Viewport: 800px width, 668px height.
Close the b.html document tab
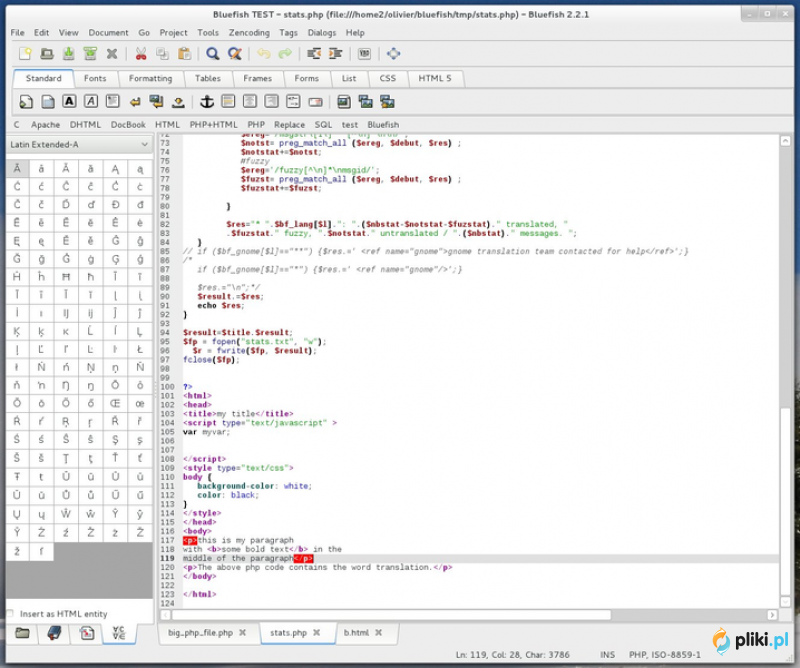click(379, 633)
